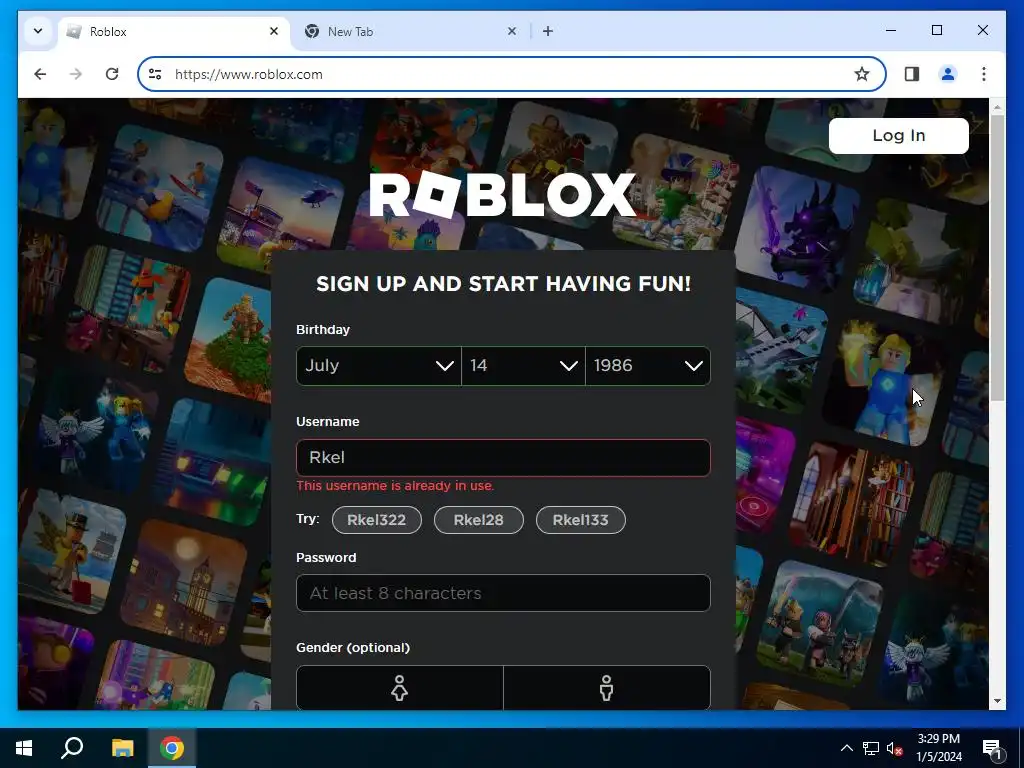Image resolution: width=1024 pixels, height=768 pixels.
Task: Go back with the browser back arrow
Action: (x=40, y=74)
